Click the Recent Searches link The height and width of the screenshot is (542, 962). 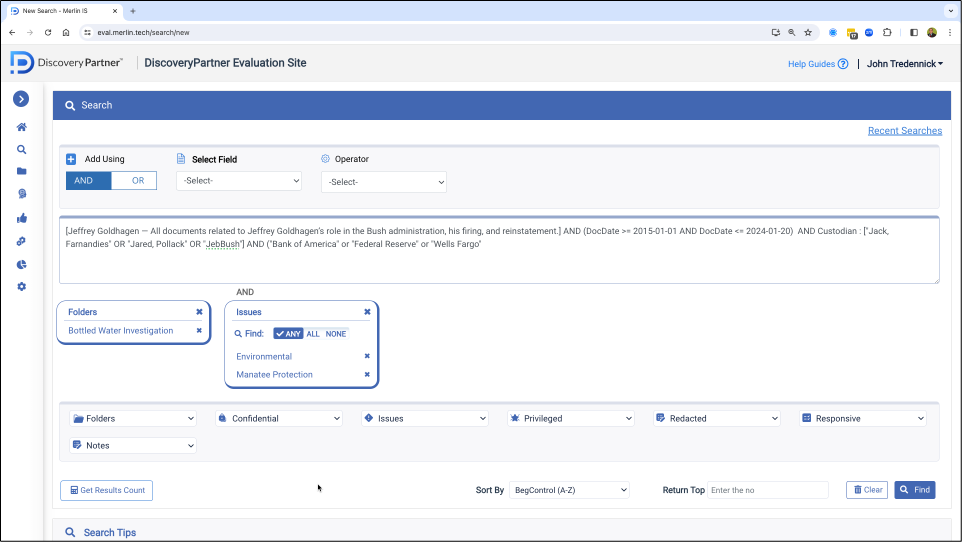tap(904, 131)
